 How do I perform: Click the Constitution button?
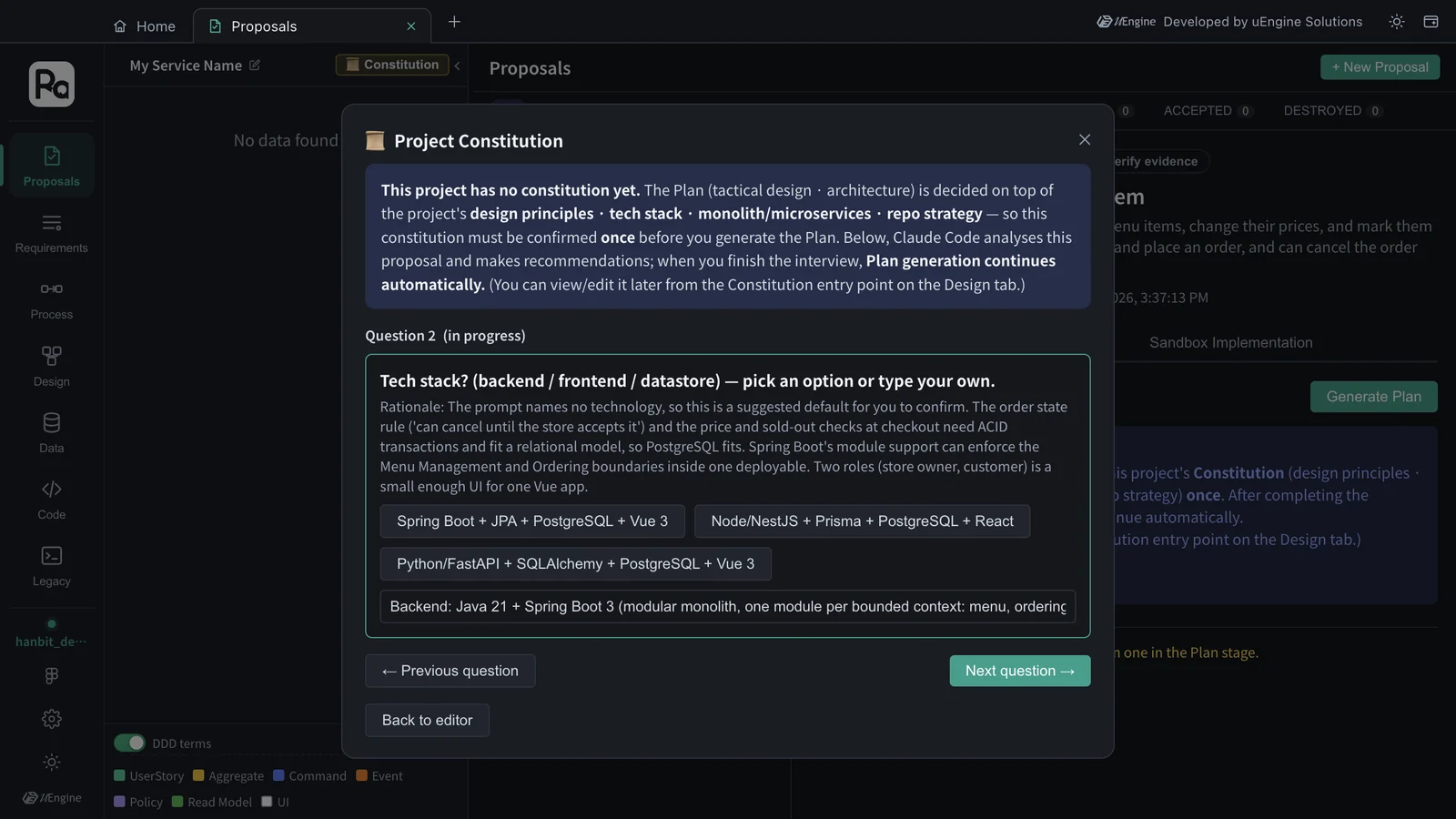pos(392,65)
